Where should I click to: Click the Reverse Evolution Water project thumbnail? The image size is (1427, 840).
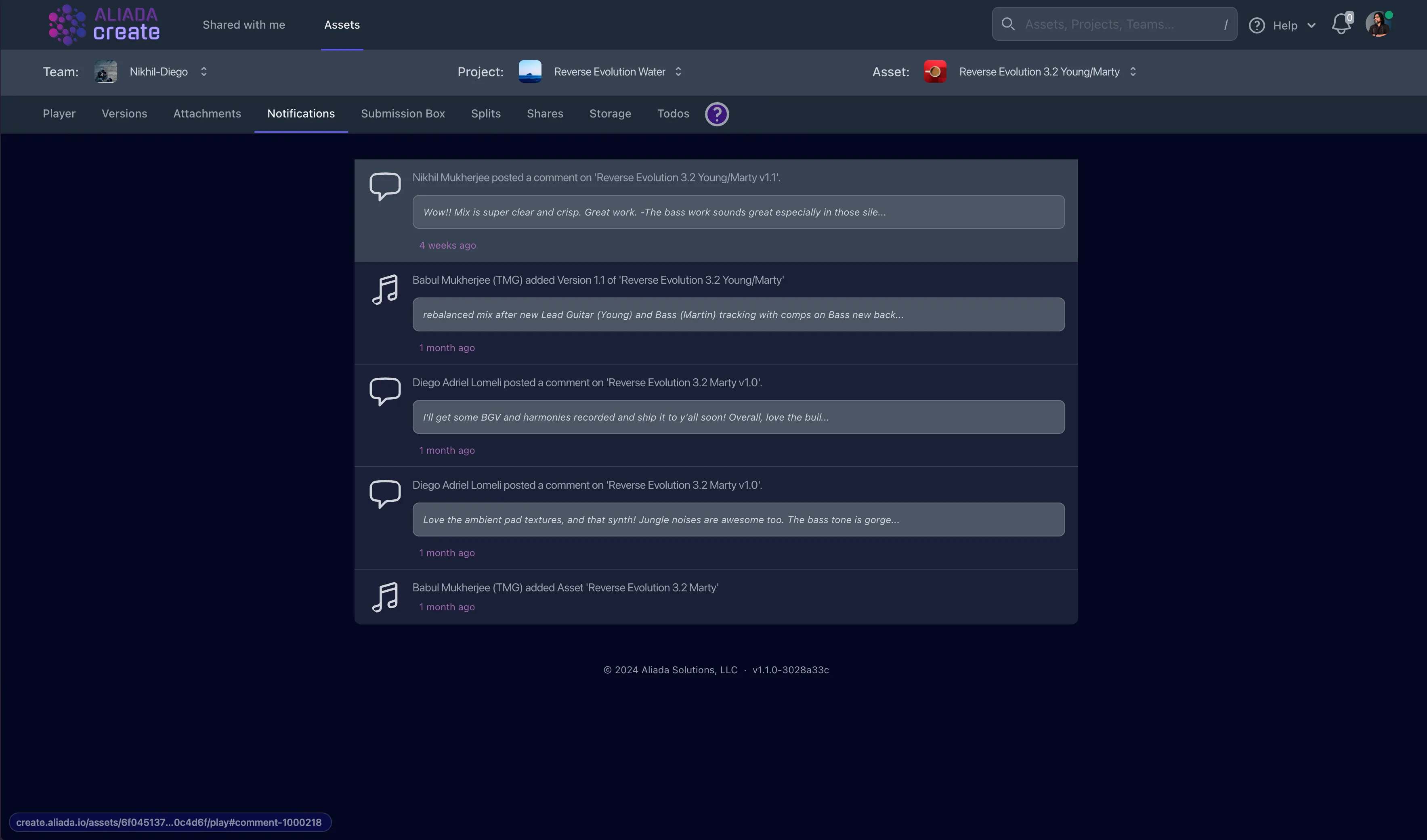(530, 72)
